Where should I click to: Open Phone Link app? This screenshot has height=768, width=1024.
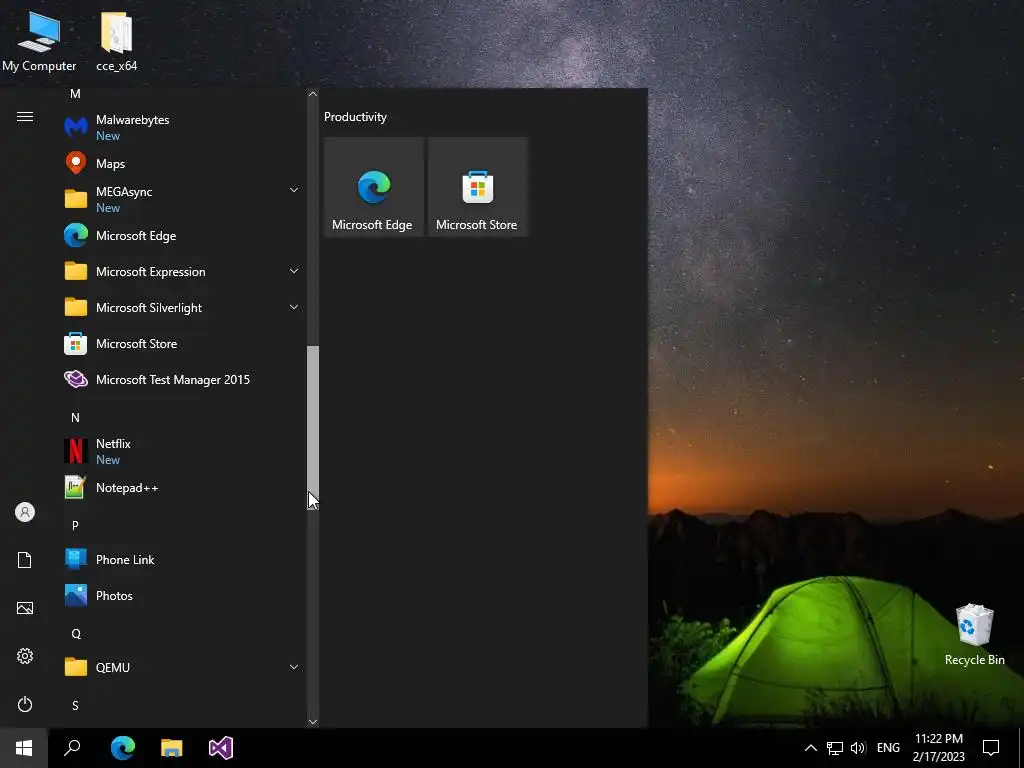[x=182, y=559]
